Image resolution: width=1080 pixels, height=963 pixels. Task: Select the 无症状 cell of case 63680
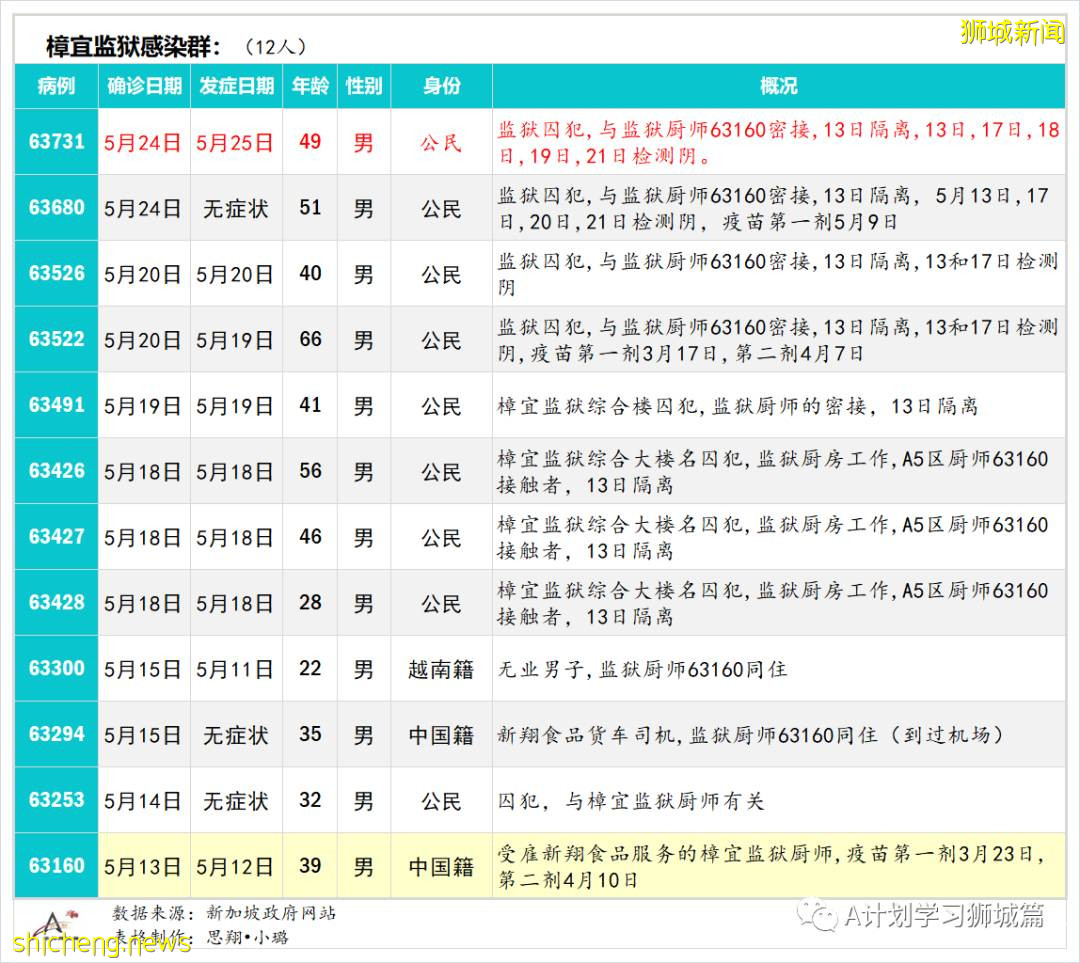[x=235, y=208]
